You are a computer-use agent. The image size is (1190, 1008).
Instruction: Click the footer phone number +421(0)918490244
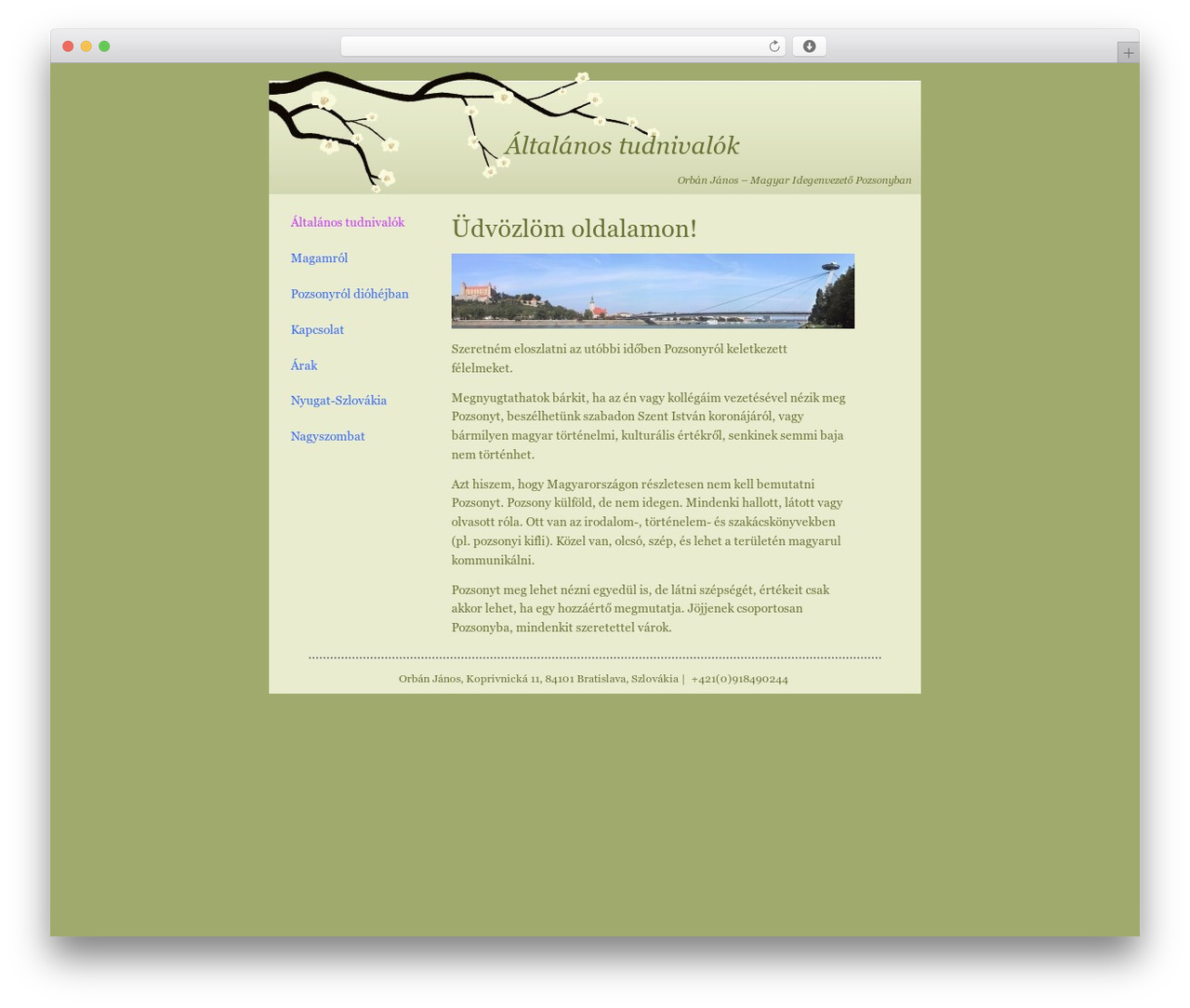point(739,679)
